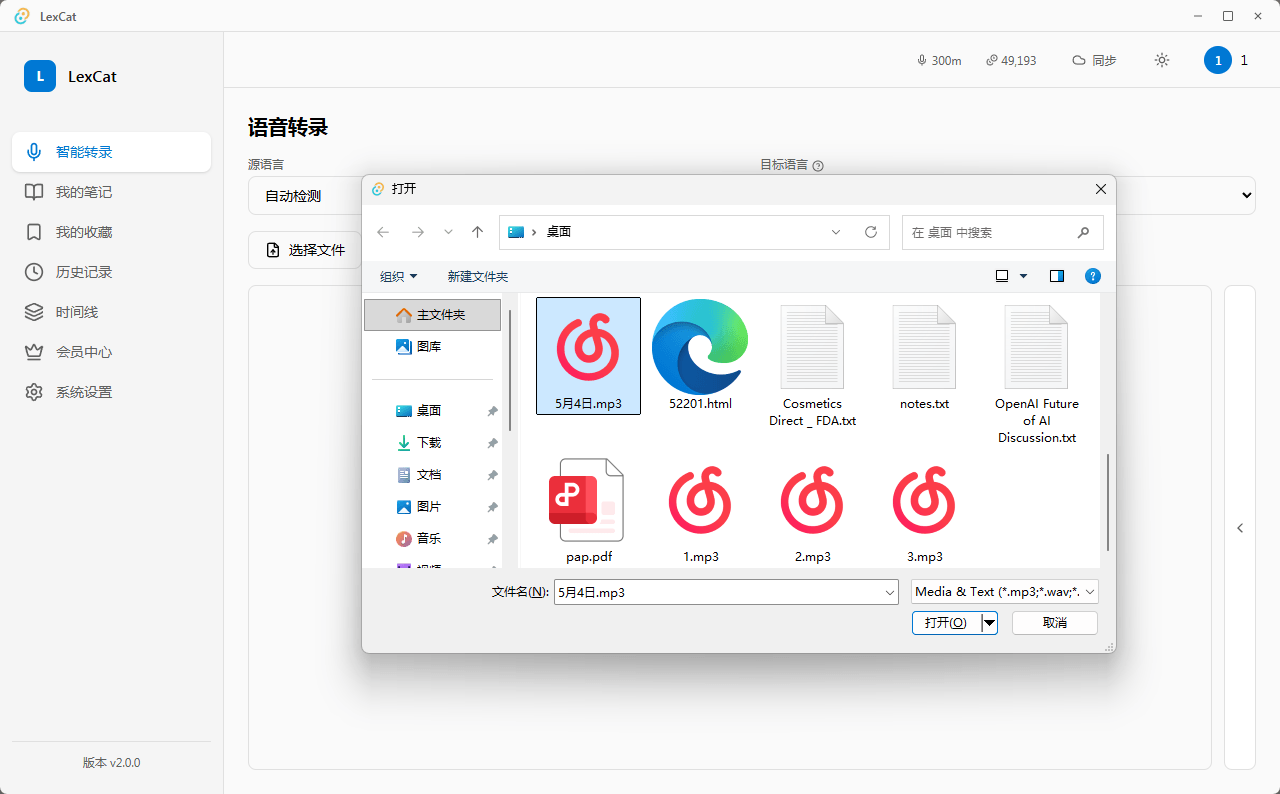The height and width of the screenshot is (794, 1280).
Task: Expand the address bar history dropdown
Action: coord(836,232)
